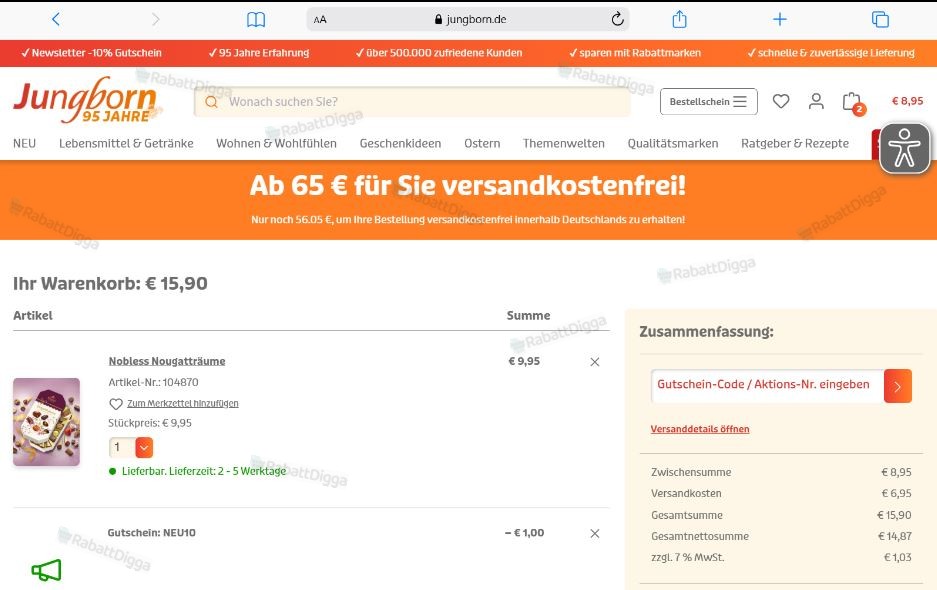This screenshot has width=937, height=590.
Task: Open the accessibility figure widget
Action: 904,148
